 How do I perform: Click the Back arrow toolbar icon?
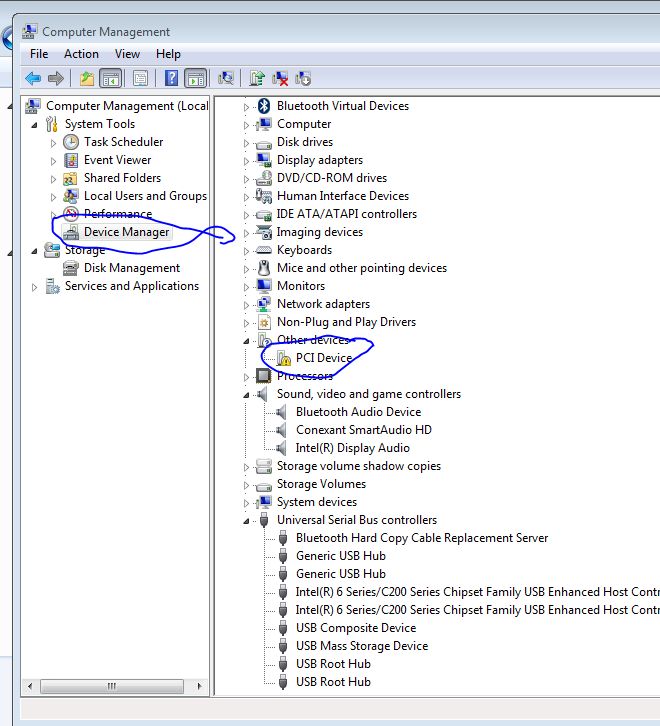tap(33, 78)
